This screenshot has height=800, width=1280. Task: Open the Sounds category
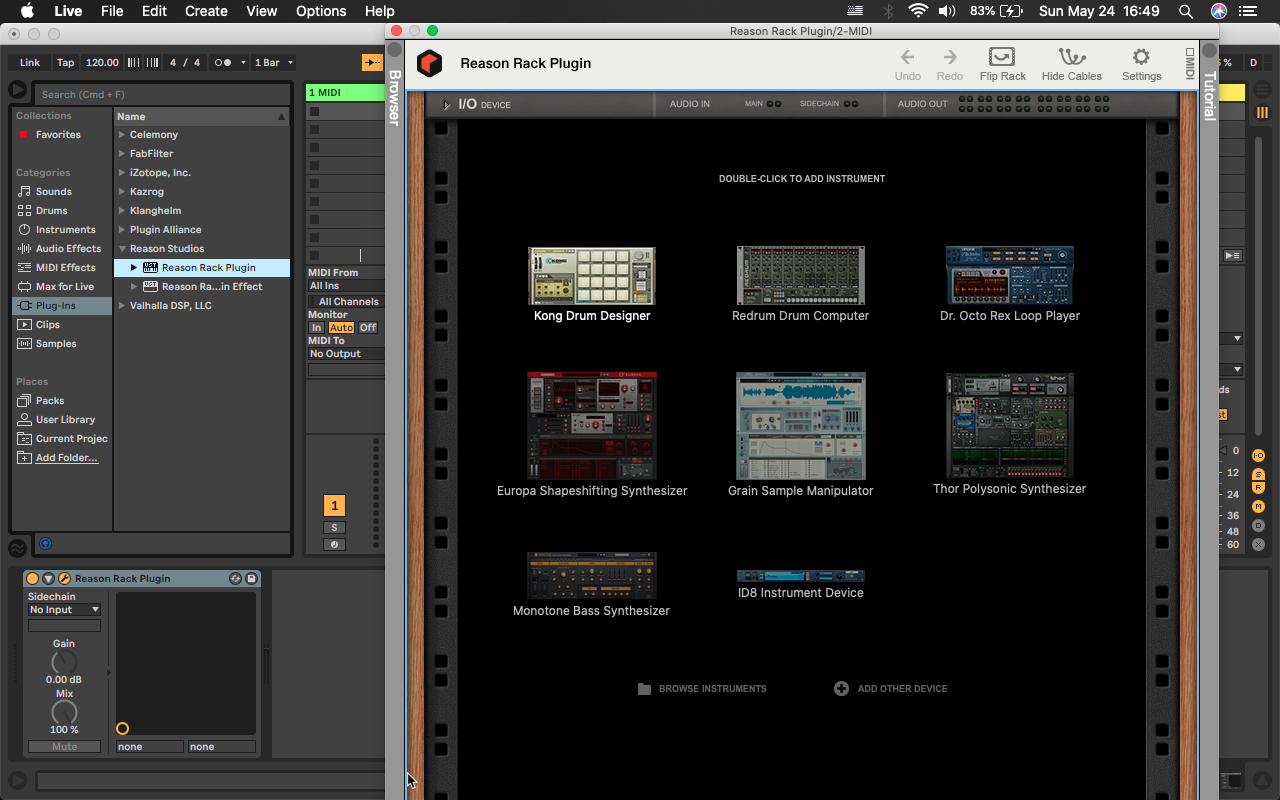click(x=54, y=192)
